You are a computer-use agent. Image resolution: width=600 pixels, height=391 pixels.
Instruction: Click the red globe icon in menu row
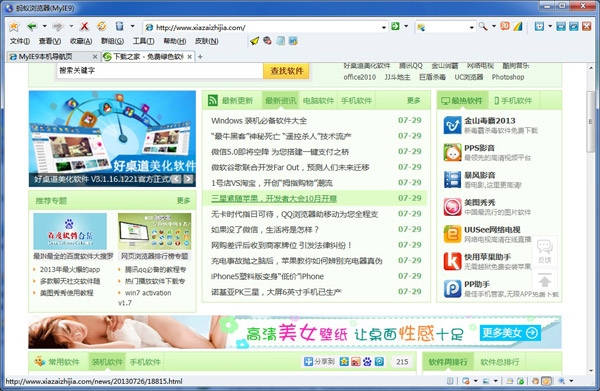[x=267, y=41]
